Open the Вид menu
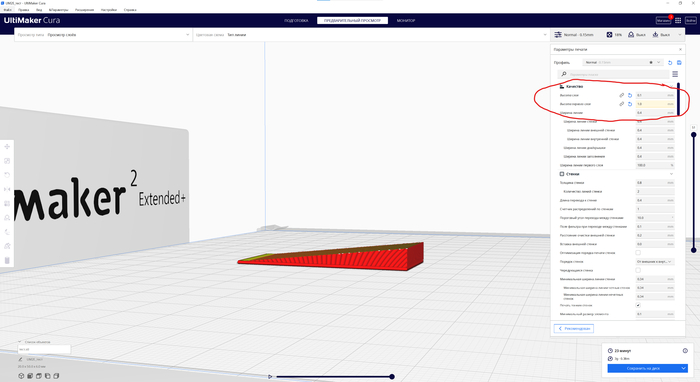This screenshot has width=700, height=382. coord(39,9)
